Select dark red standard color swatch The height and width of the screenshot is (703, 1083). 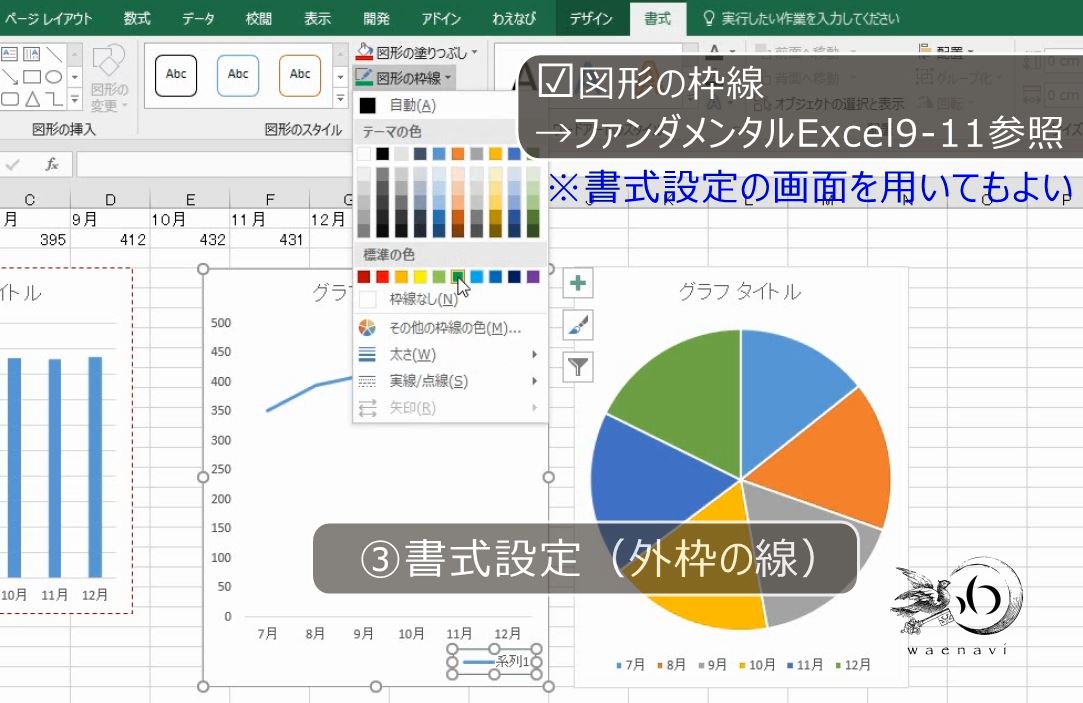(364, 277)
